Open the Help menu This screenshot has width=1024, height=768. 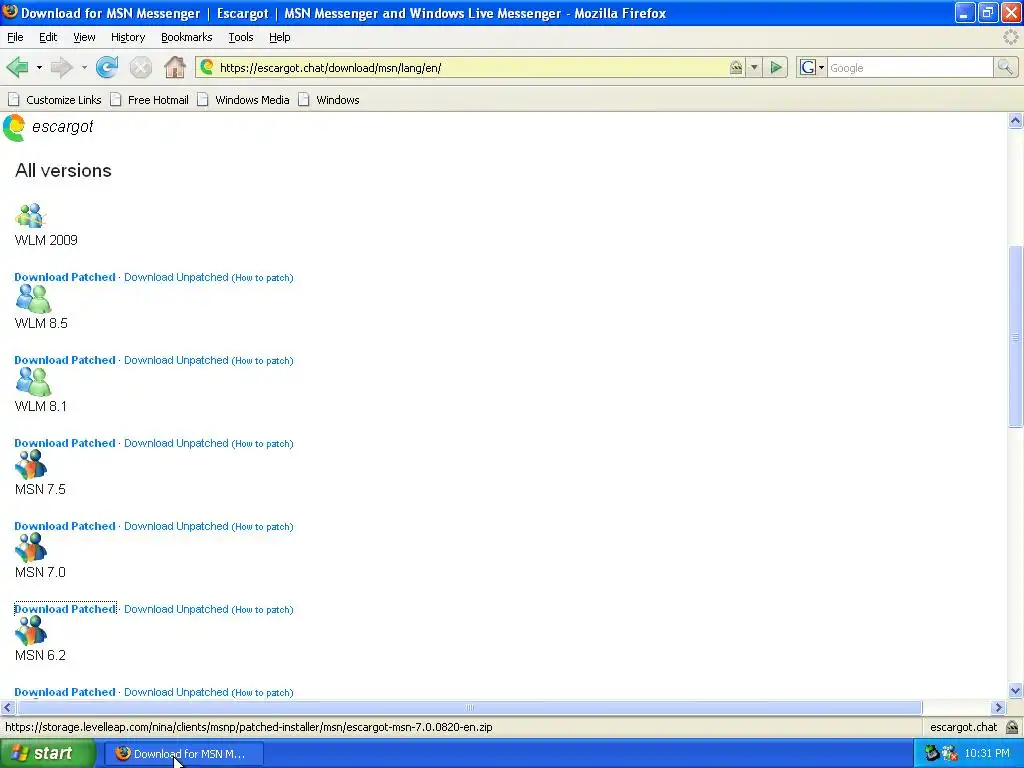(280, 37)
